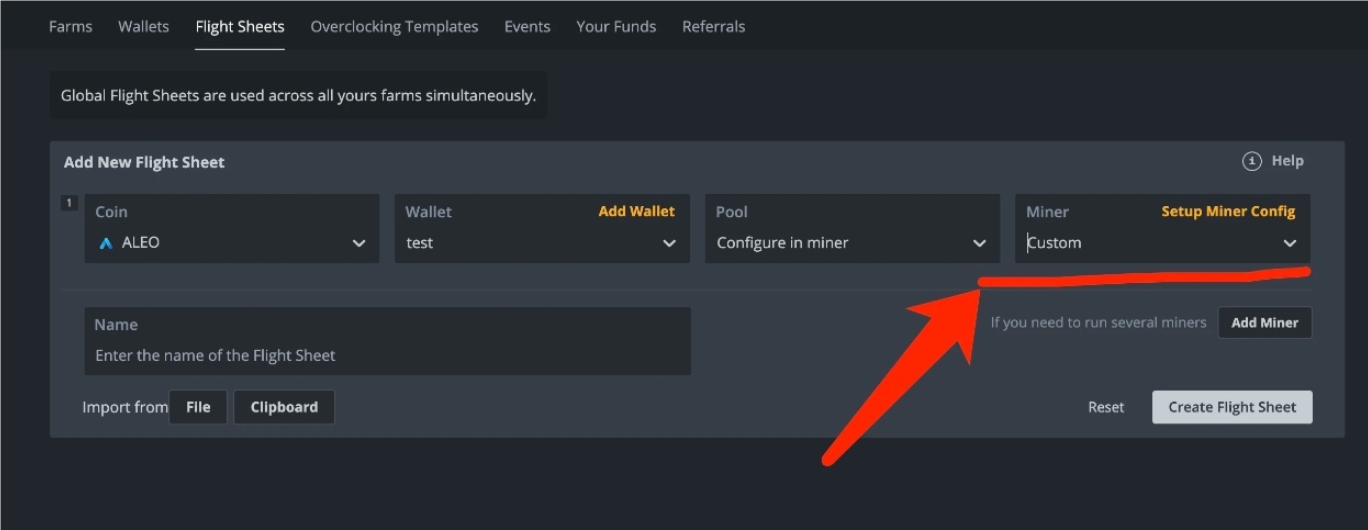
Task: Open Setup Miner Config link
Action: 1228,211
